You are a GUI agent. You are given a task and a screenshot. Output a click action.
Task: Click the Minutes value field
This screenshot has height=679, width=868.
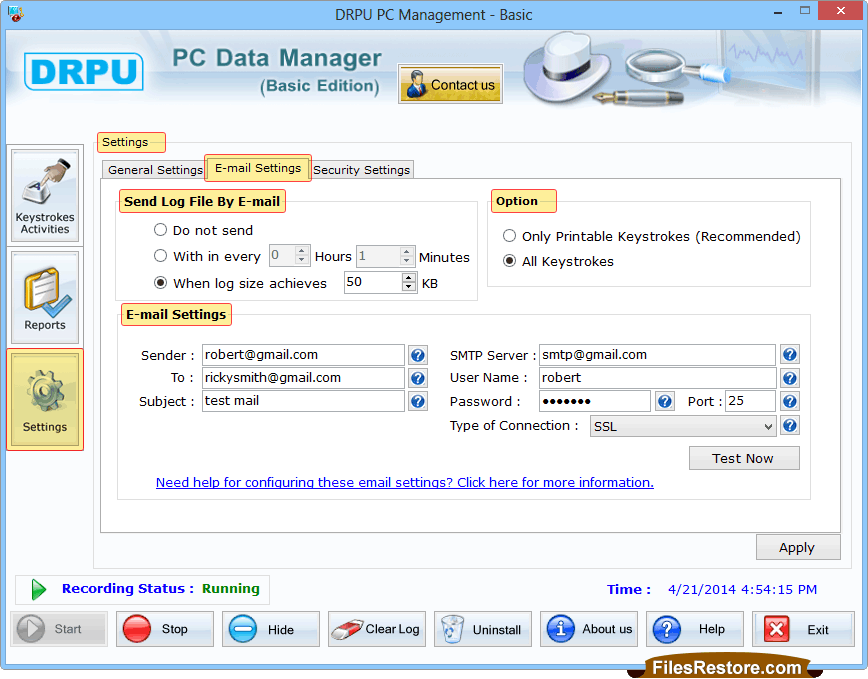[x=379, y=256]
